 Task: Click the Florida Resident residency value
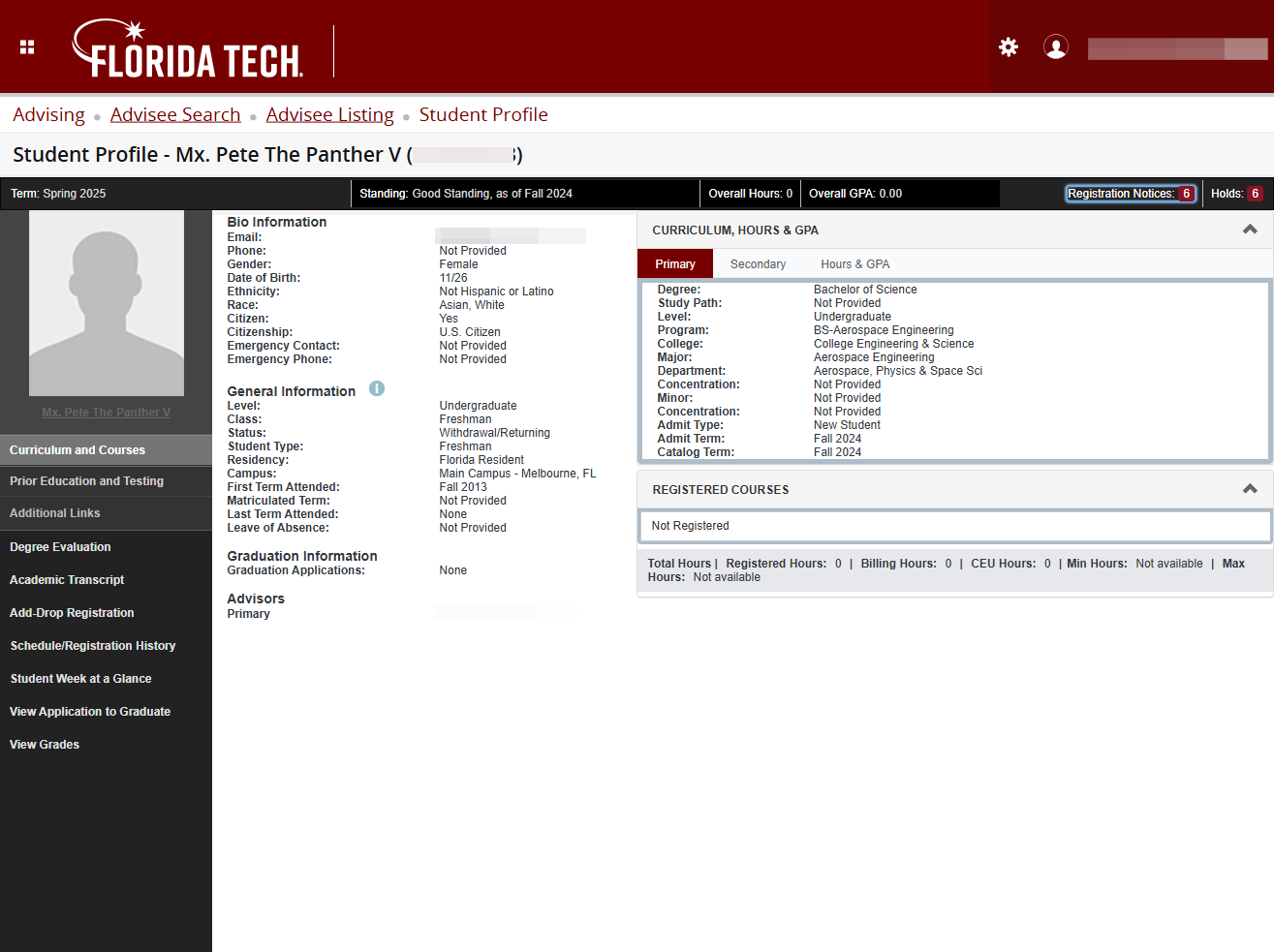[482, 460]
